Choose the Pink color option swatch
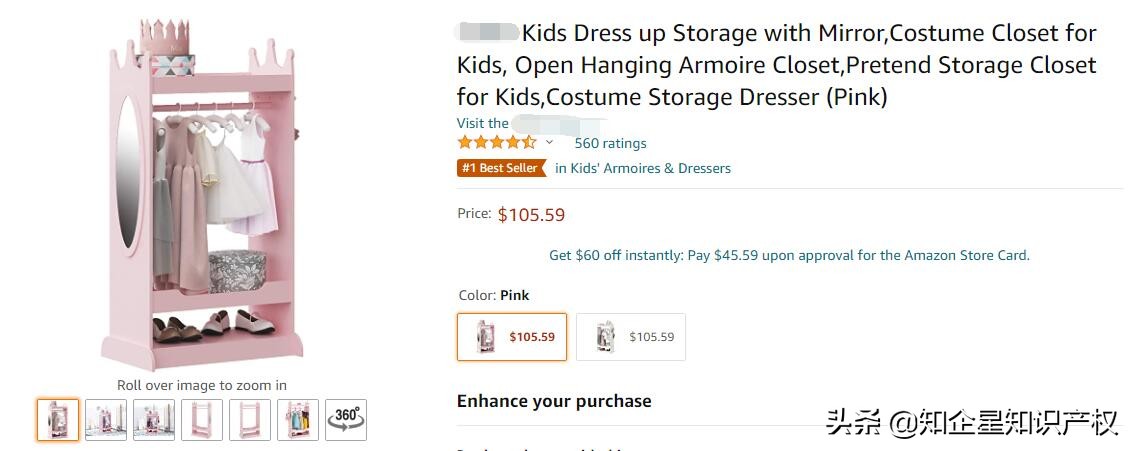This screenshot has width=1133, height=451. point(512,337)
